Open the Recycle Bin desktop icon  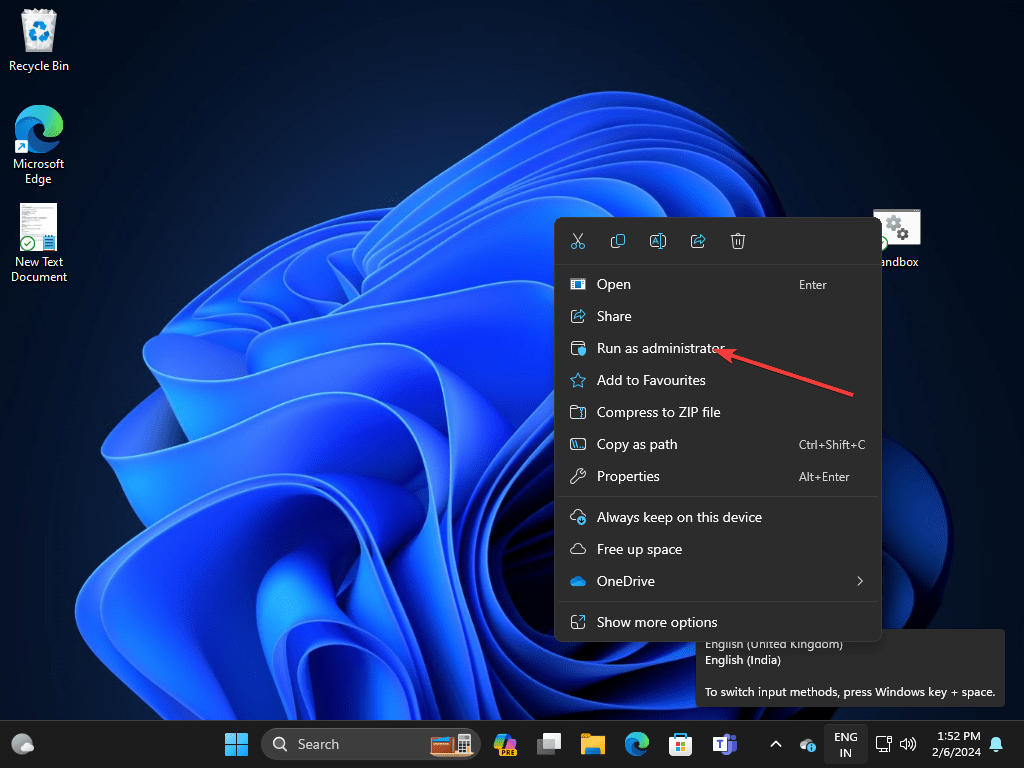[x=39, y=40]
